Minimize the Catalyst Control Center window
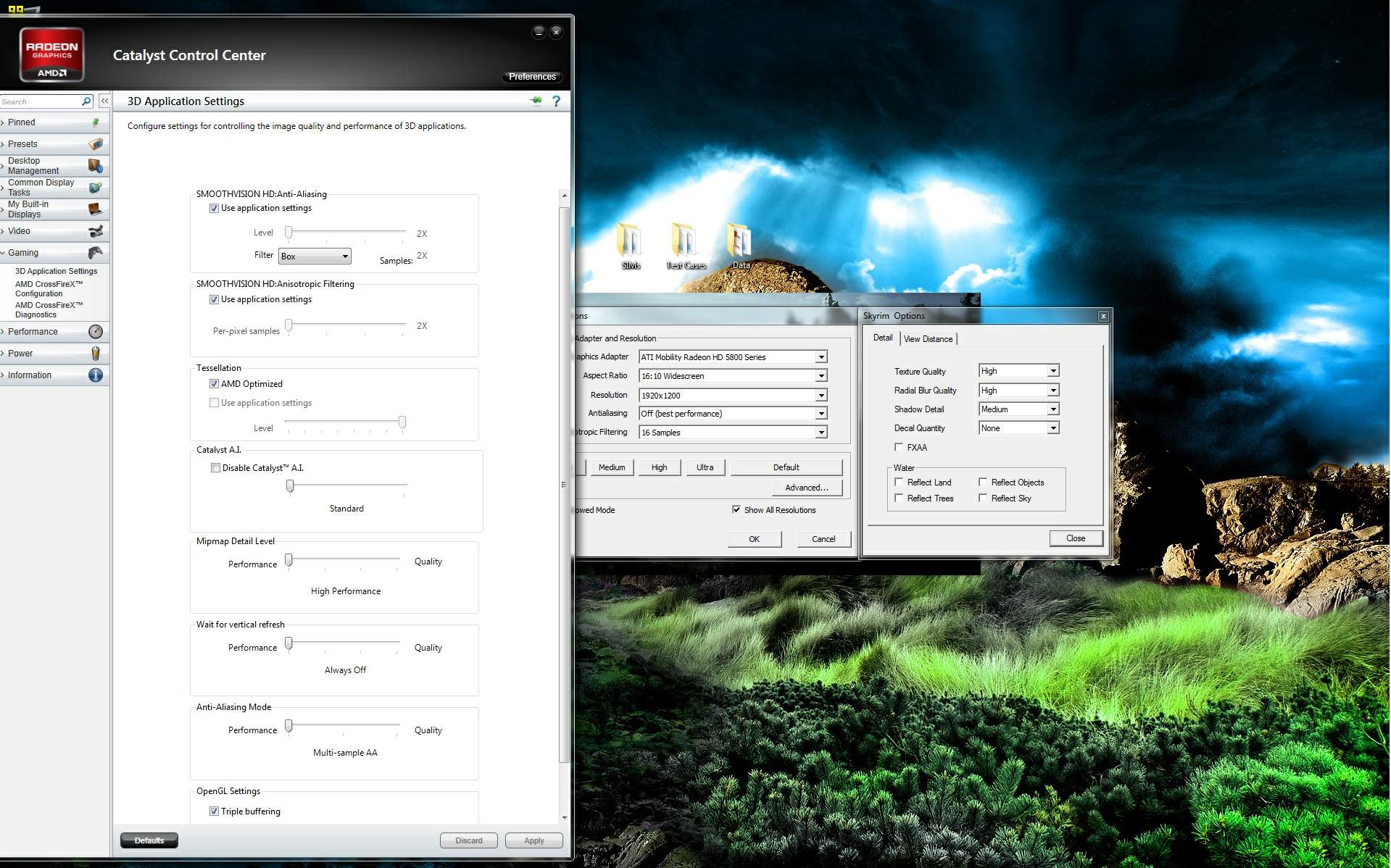This screenshot has height=868, width=1391. click(539, 32)
